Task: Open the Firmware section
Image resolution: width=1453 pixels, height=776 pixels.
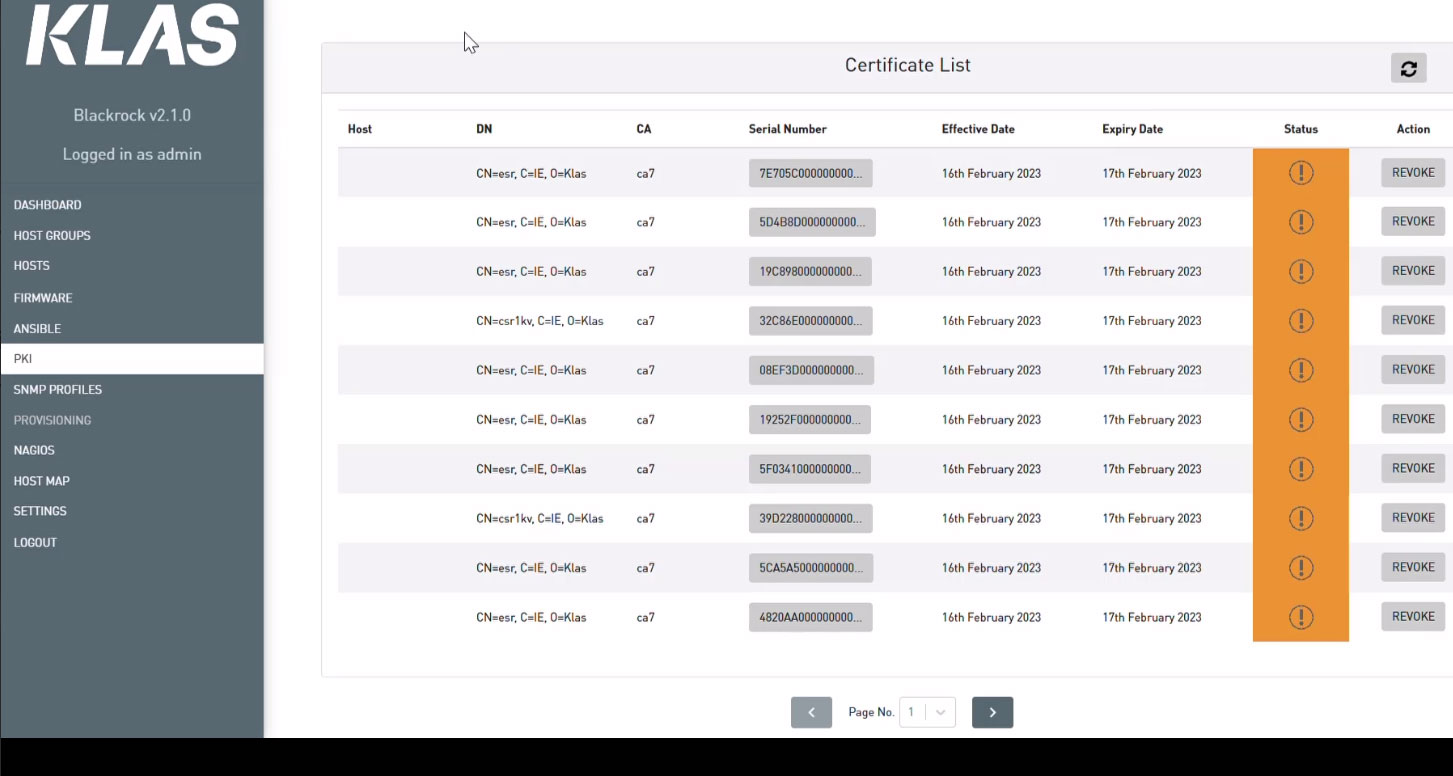Action: pos(43,298)
